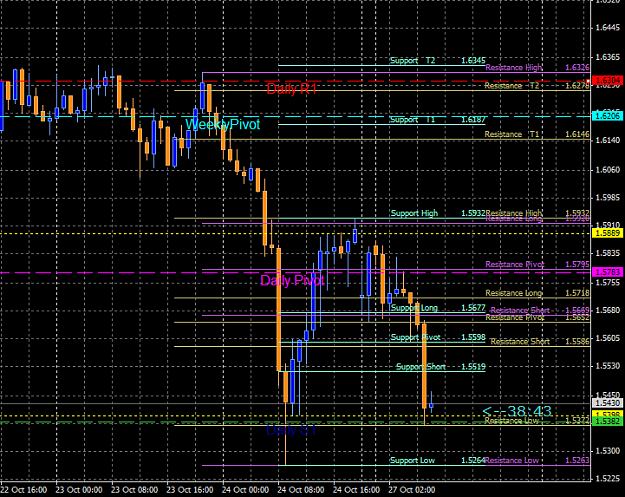Select the magenta 'Daily Pivot' chart label
This screenshot has width=625, height=497.
[292, 281]
